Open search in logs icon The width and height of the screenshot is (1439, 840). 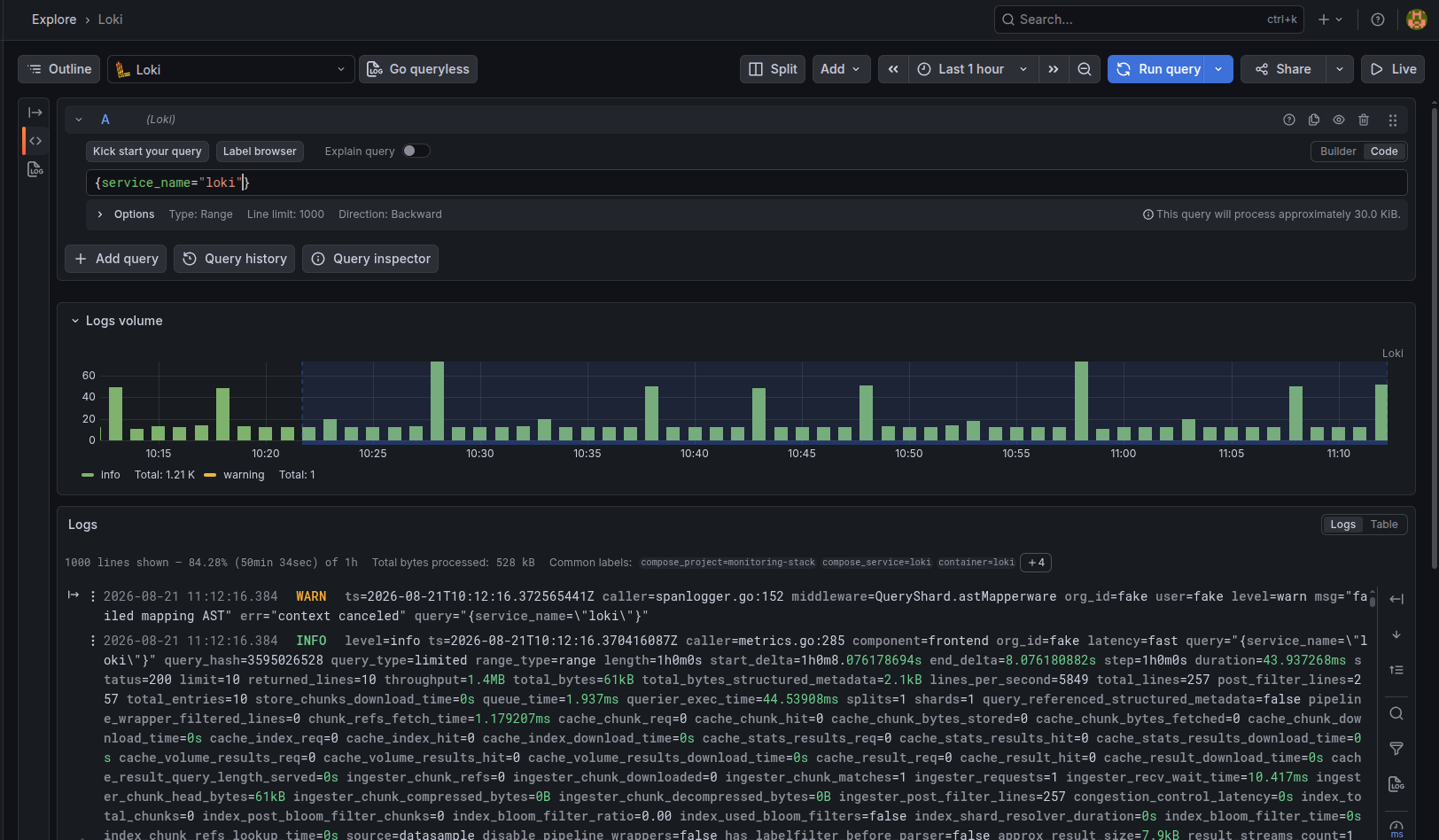click(x=1396, y=713)
